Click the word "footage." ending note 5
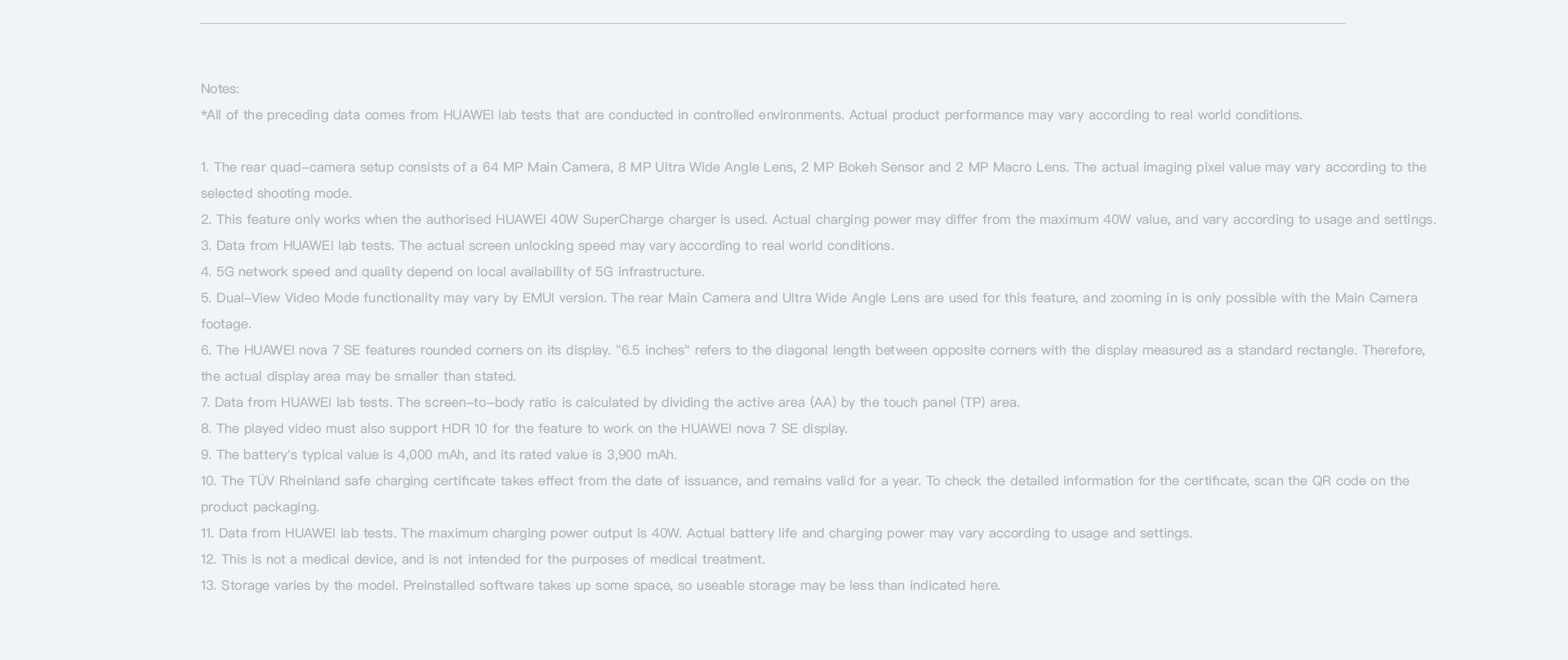 point(226,323)
